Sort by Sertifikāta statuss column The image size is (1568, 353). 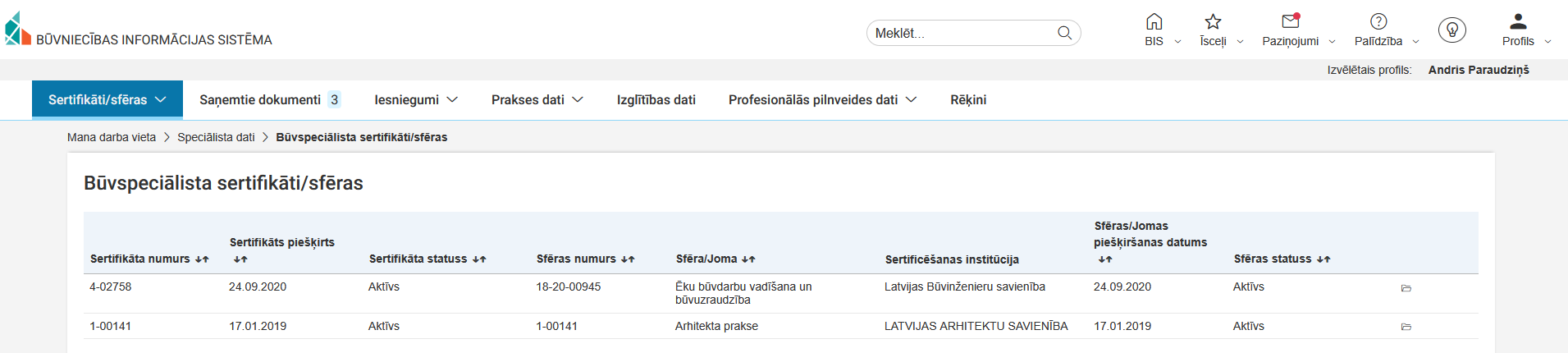tap(479, 259)
